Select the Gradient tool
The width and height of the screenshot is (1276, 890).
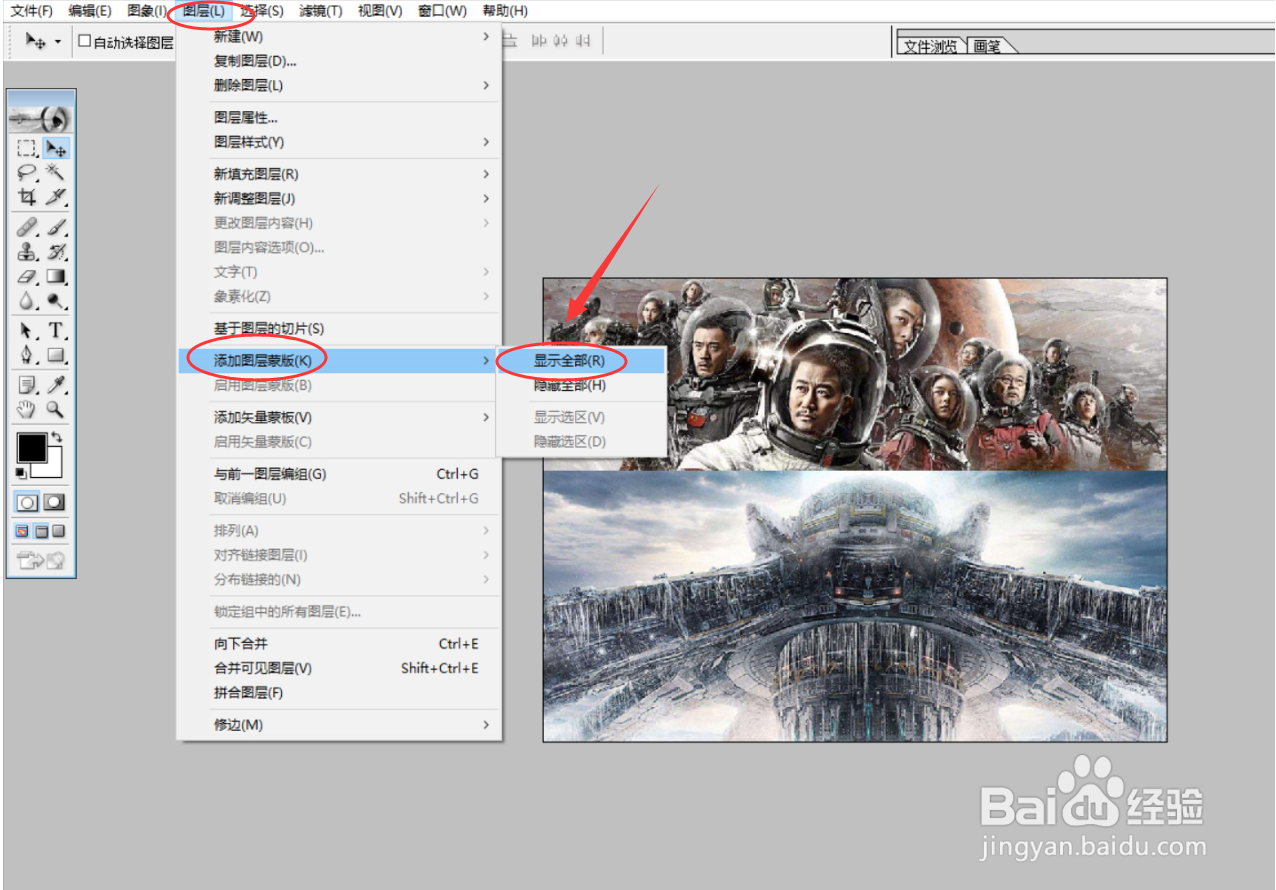56,276
